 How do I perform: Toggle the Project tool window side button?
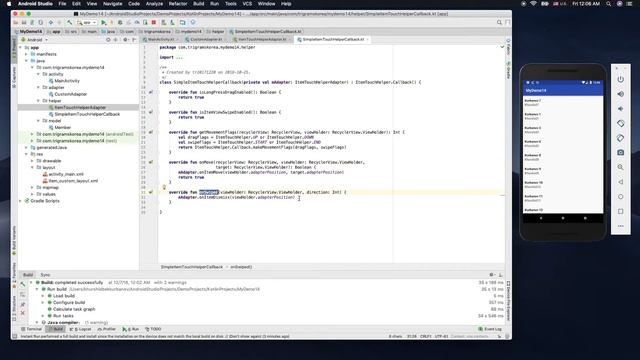point(14,51)
